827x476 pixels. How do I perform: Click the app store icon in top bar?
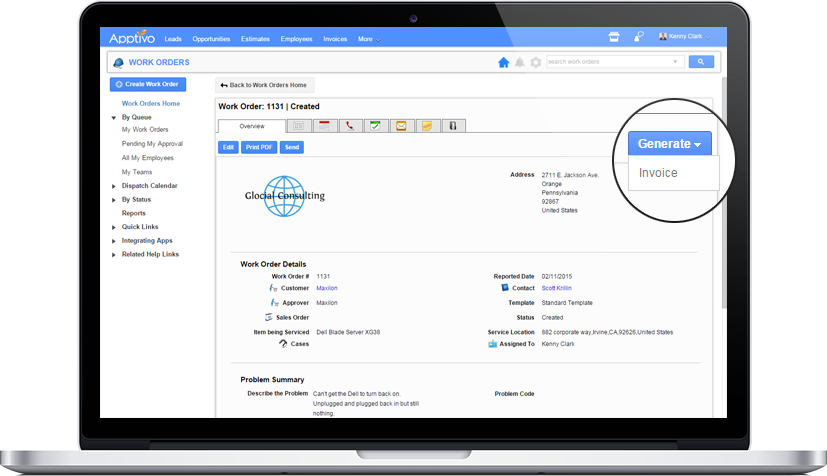pyautogui.click(x=614, y=38)
